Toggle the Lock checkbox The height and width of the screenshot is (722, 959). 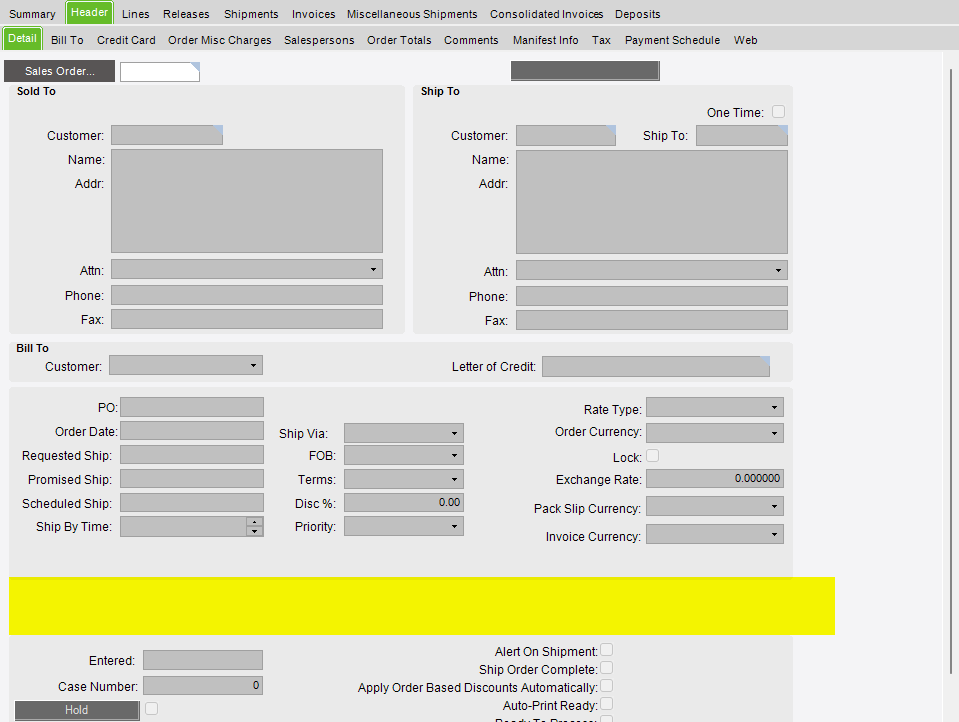click(653, 456)
